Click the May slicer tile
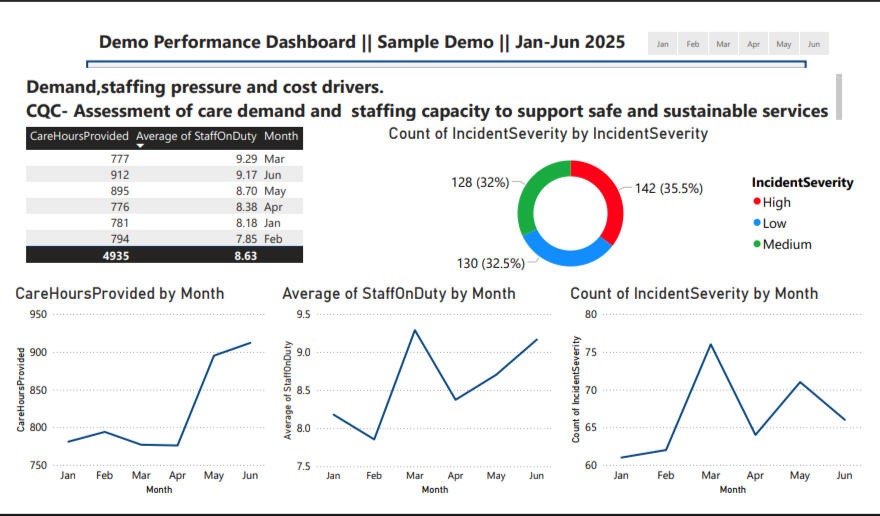Screen dimensions: 880x516 coord(784,44)
